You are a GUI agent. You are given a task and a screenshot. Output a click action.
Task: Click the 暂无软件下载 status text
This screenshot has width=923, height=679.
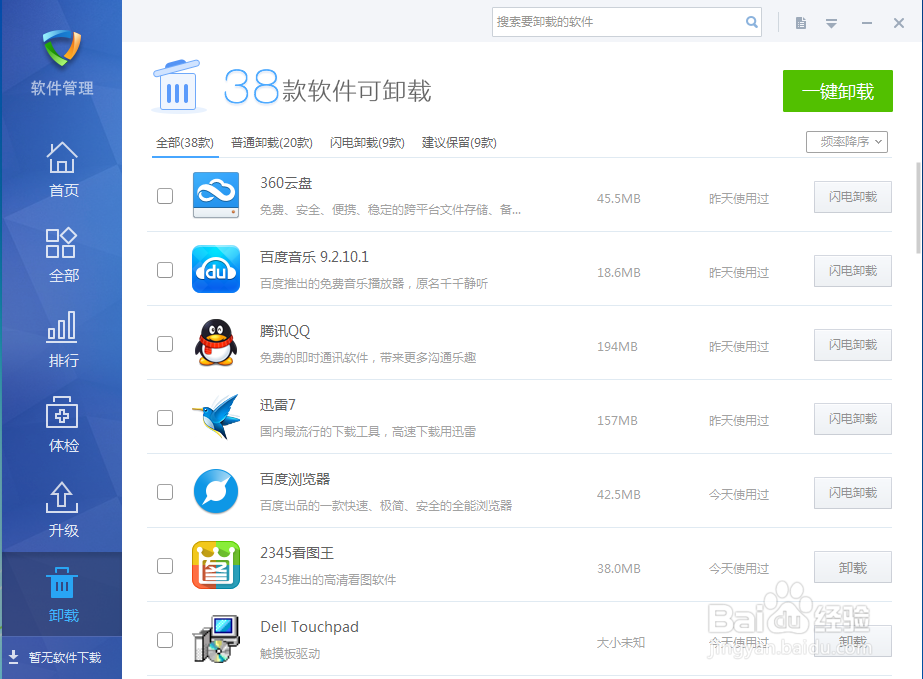(x=65, y=657)
